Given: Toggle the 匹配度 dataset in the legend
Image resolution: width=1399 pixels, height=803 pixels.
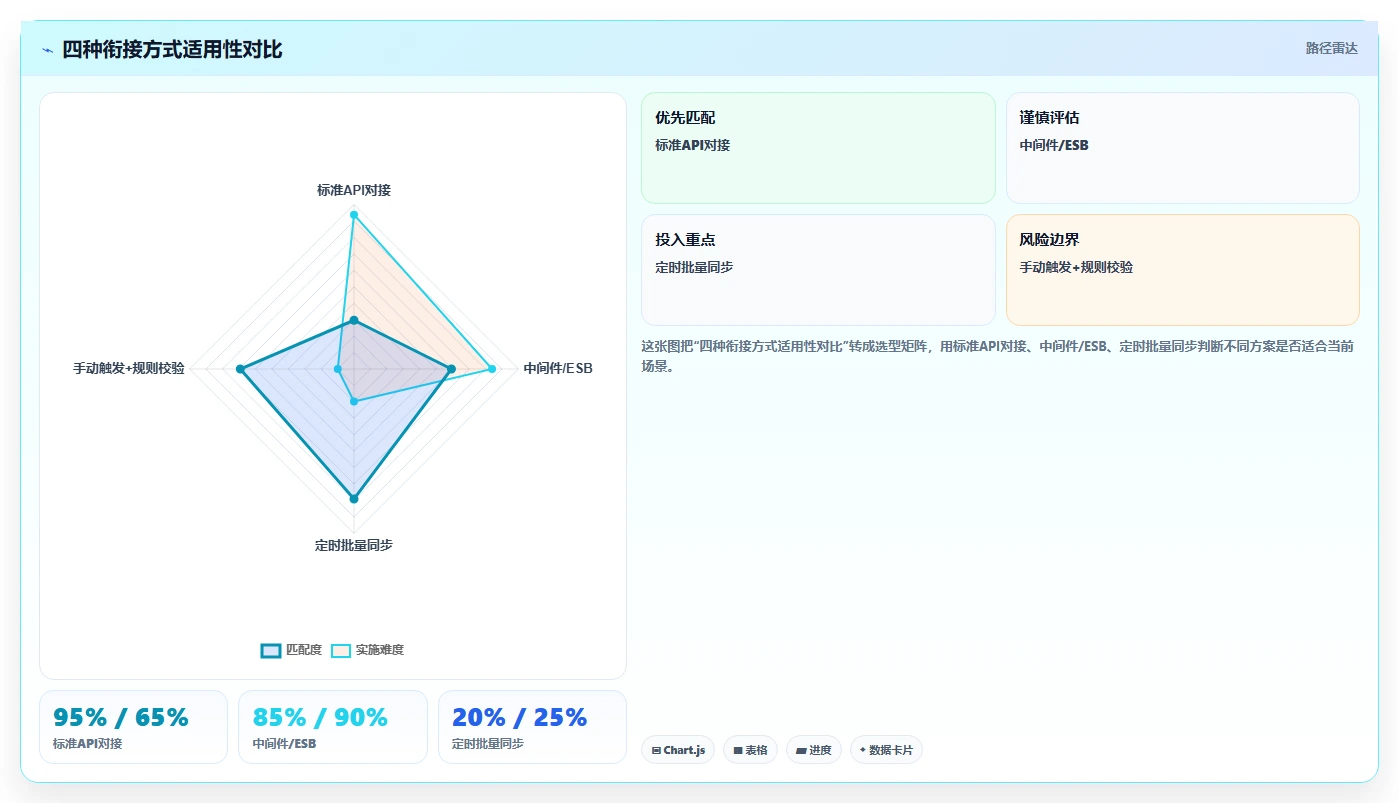Looking at the screenshot, I should coord(291,650).
